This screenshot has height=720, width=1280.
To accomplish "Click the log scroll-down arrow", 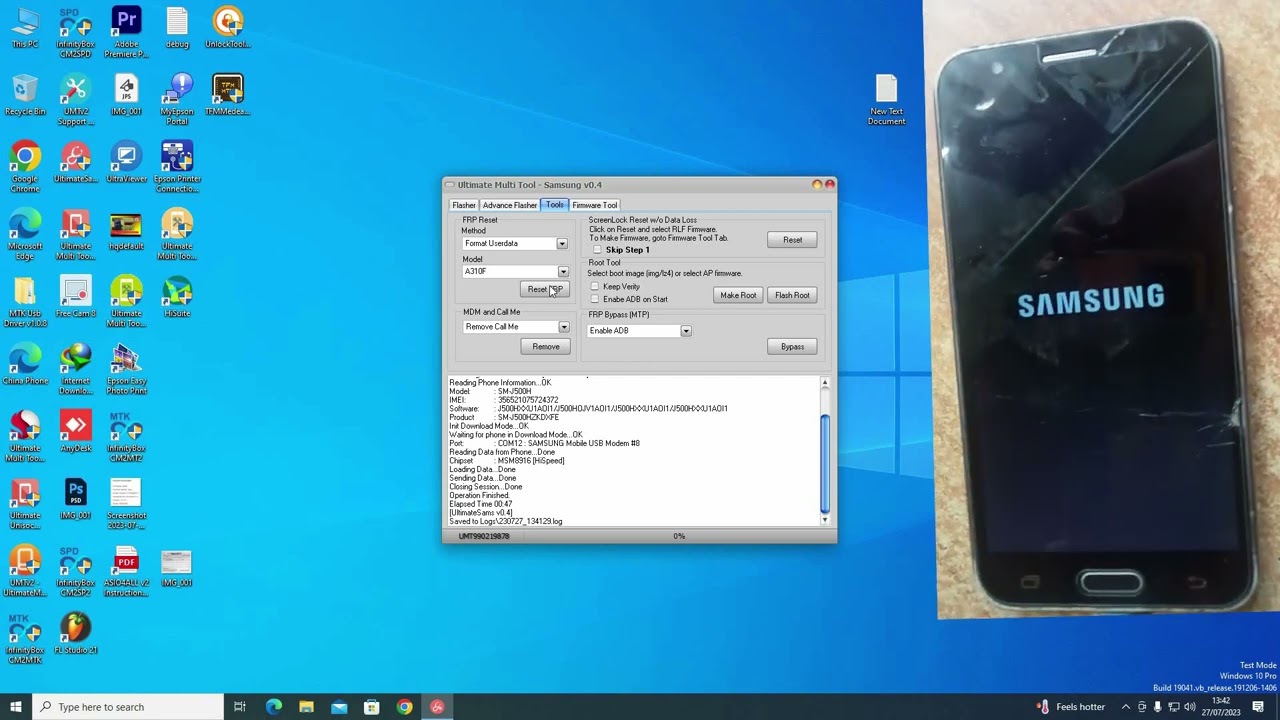I will 825,520.
